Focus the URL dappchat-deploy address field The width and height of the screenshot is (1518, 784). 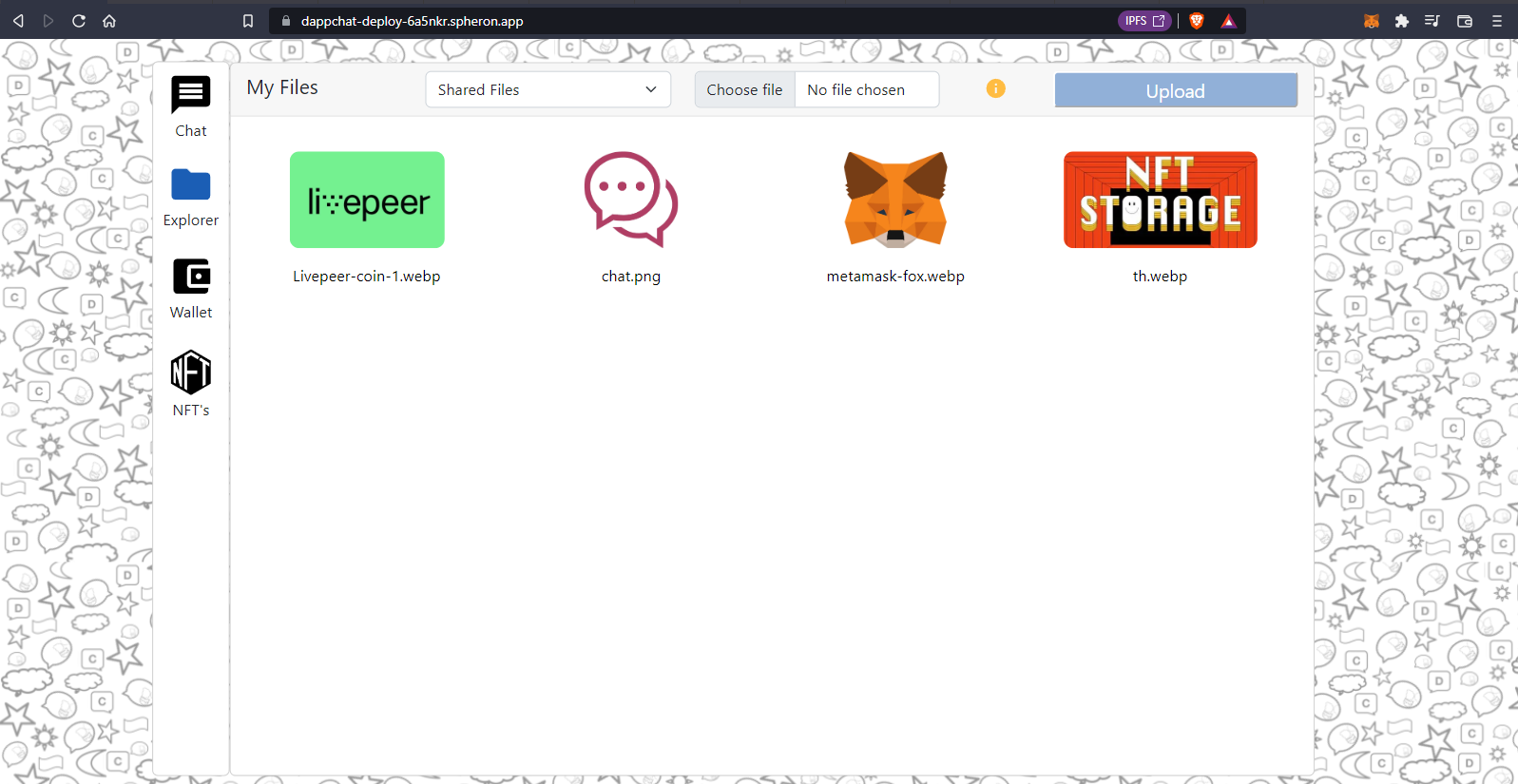[x=413, y=21]
